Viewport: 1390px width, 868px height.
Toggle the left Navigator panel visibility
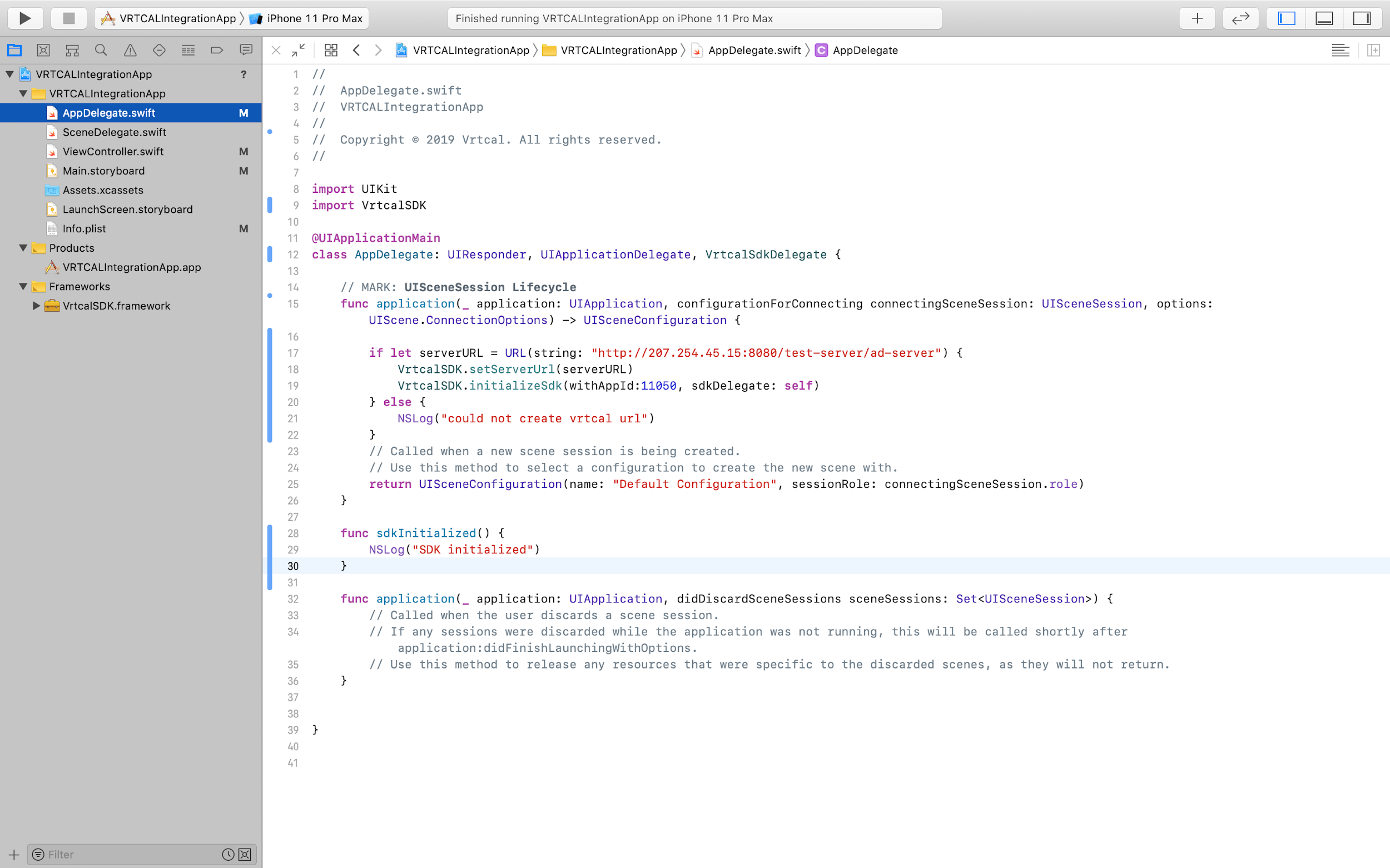coord(1286,18)
